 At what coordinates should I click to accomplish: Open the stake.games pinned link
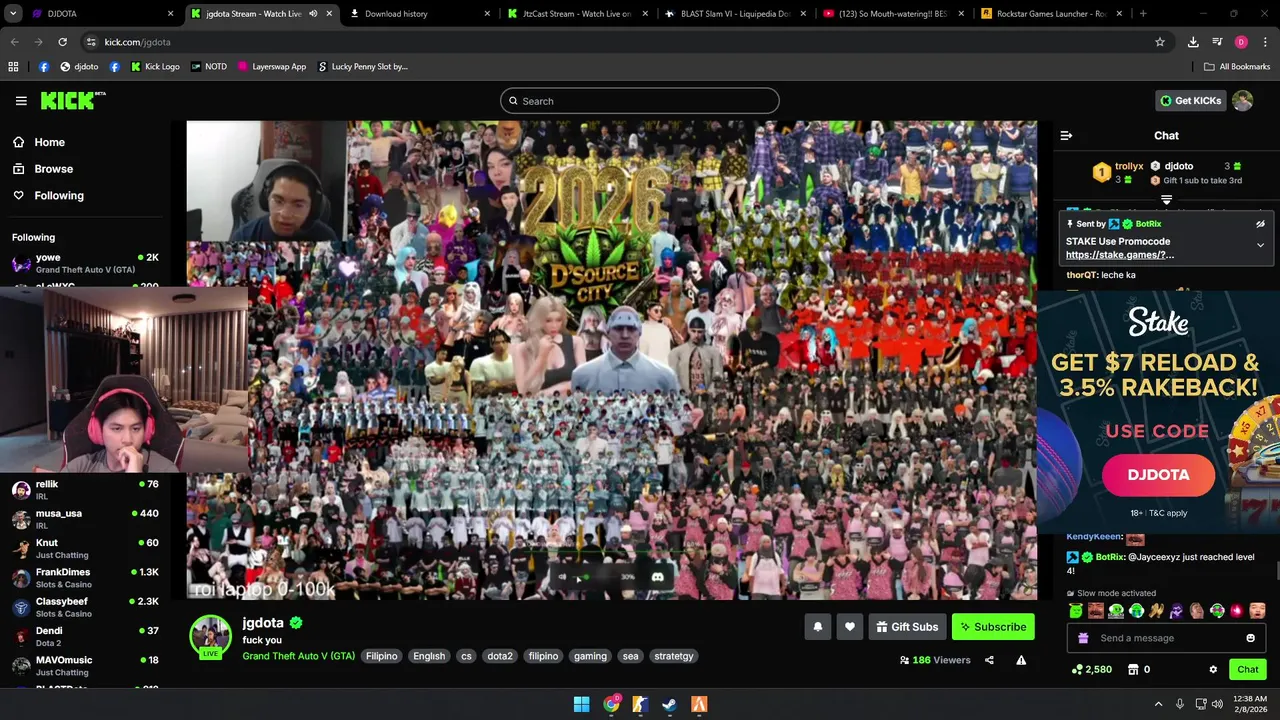pyautogui.click(x=1120, y=255)
